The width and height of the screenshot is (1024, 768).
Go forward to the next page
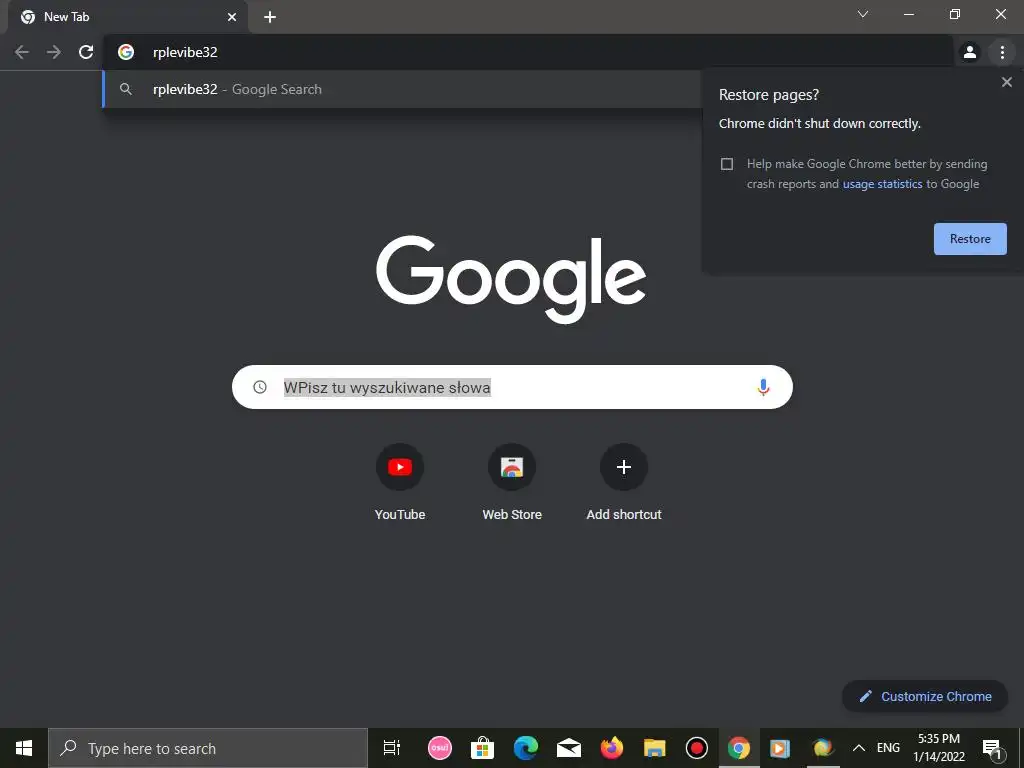(54, 52)
